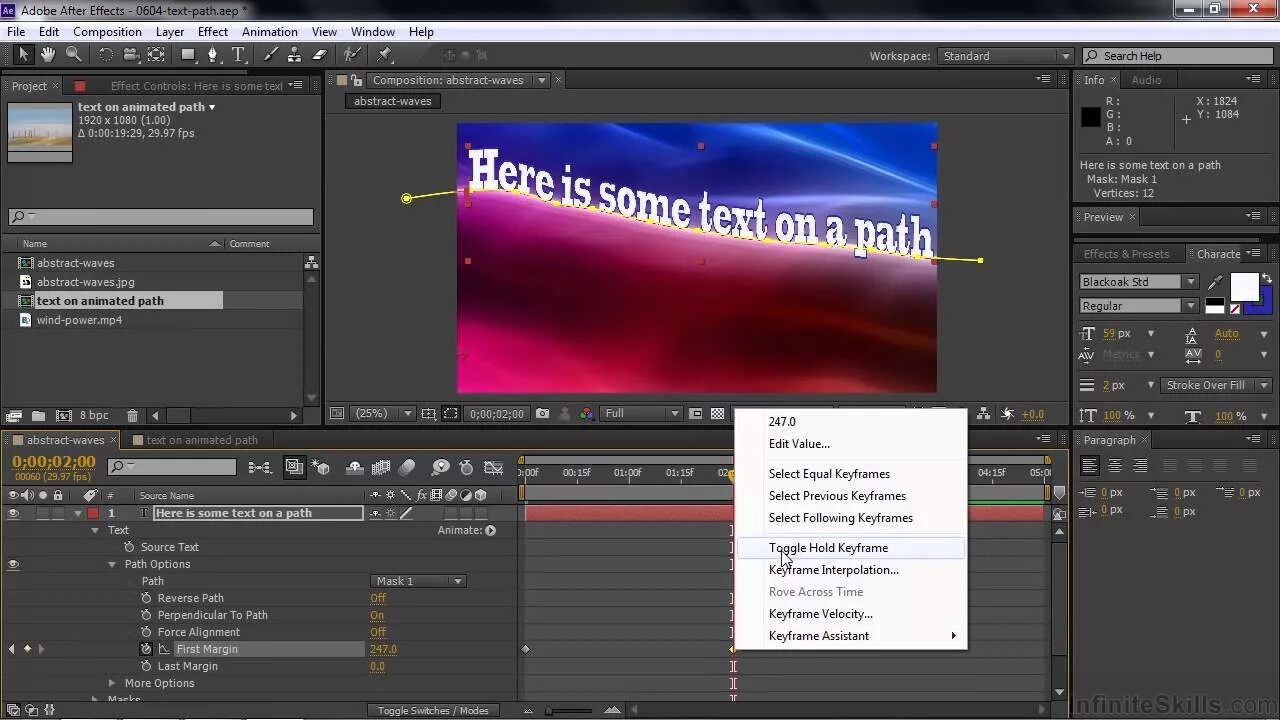Click the timeline zoom slider
Viewport: 1280px width, 720px height.
548,711
